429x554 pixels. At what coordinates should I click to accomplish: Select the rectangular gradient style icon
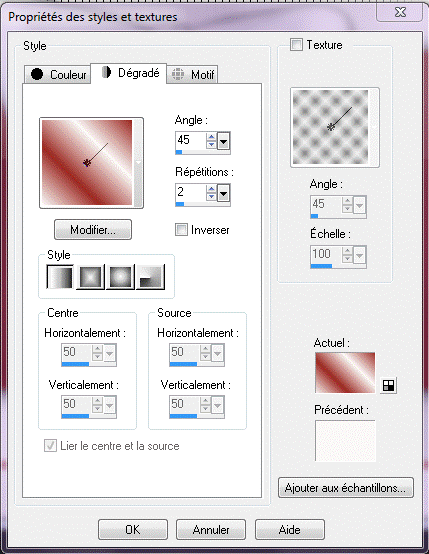[90, 277]
